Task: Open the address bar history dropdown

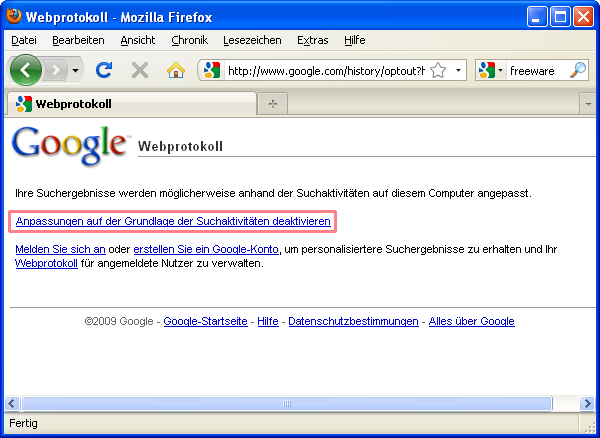Action: click(458, 70)
